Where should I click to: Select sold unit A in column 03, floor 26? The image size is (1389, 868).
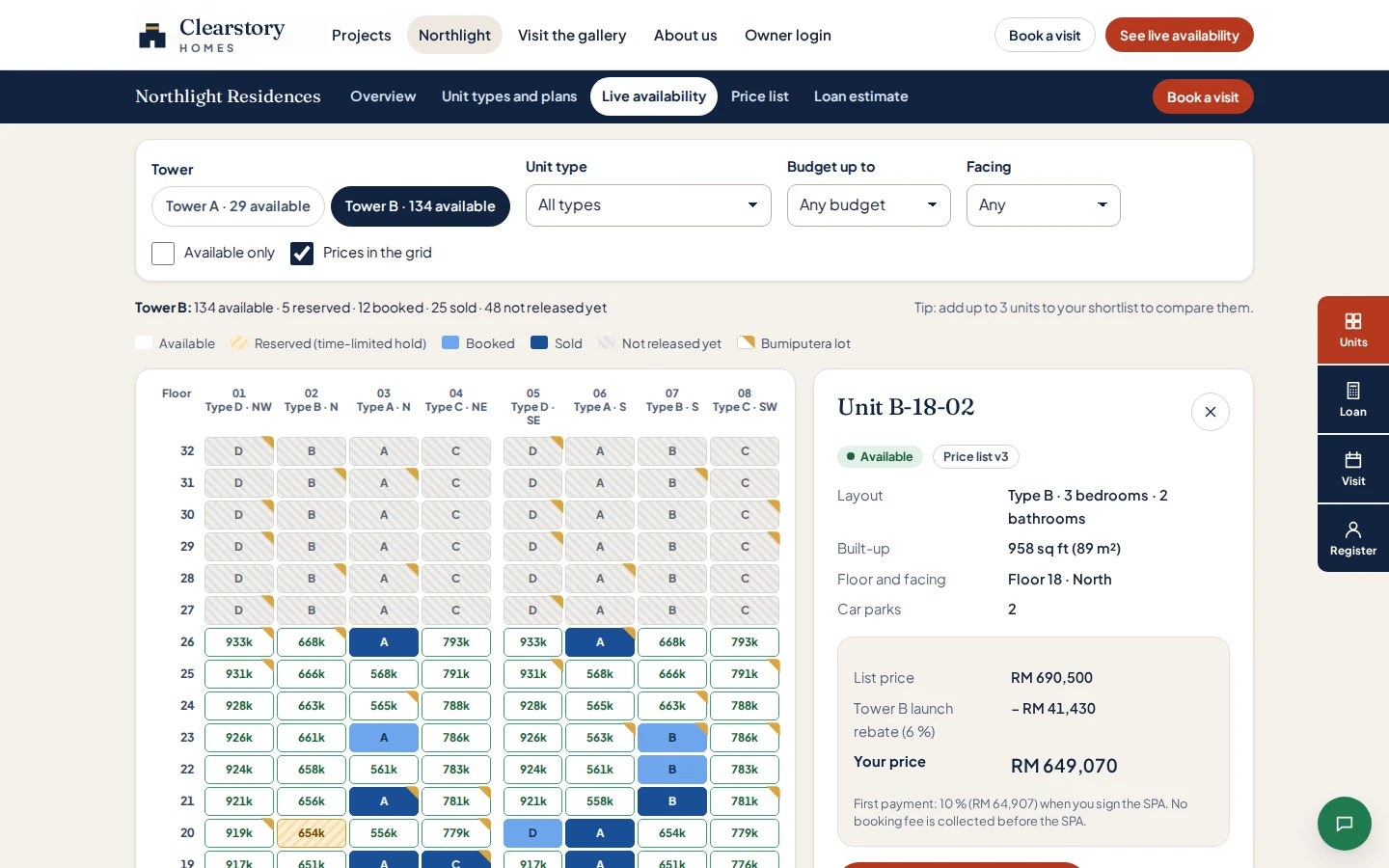coord(384,642)
